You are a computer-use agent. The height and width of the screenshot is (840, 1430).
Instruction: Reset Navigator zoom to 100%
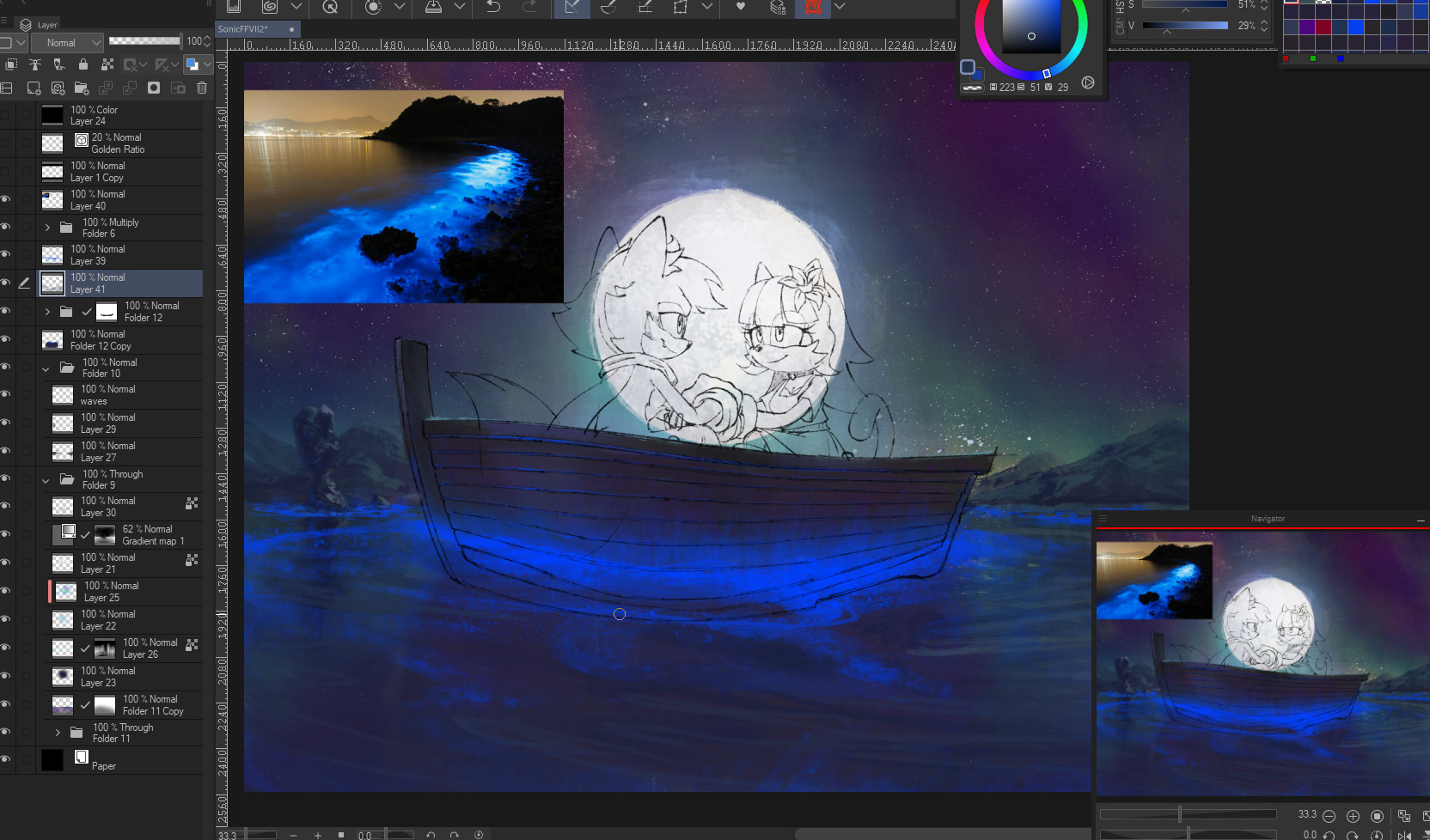(x=1377, y=816)
